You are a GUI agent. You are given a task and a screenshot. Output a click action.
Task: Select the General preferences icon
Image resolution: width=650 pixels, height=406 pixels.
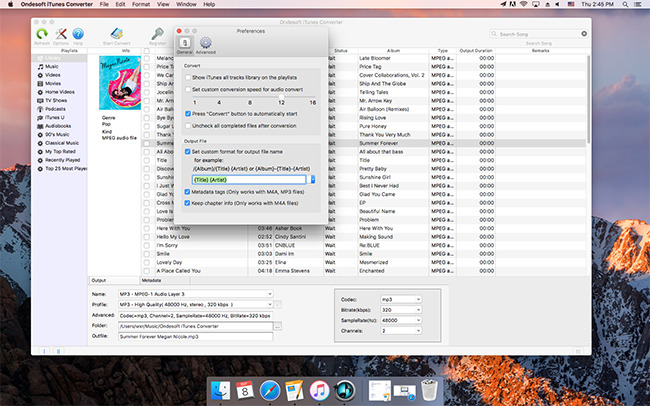coord(184,43)
